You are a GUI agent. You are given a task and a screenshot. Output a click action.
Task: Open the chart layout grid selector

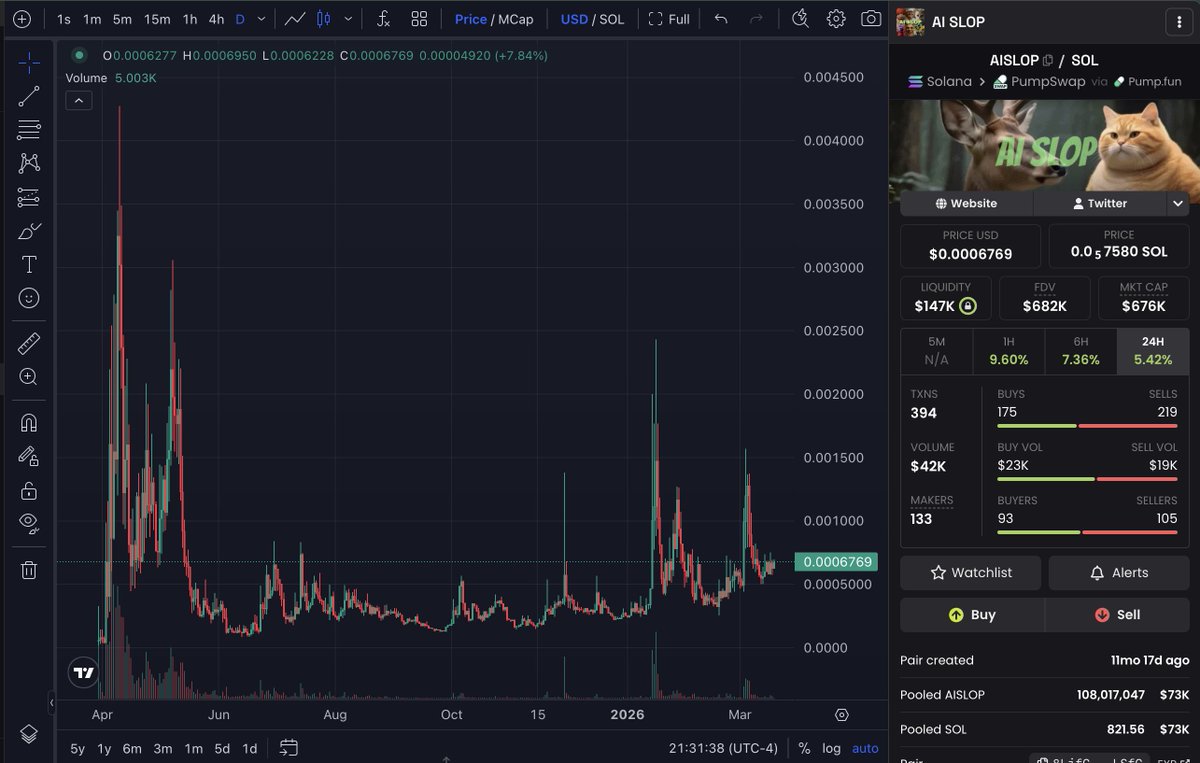(419, 19)
